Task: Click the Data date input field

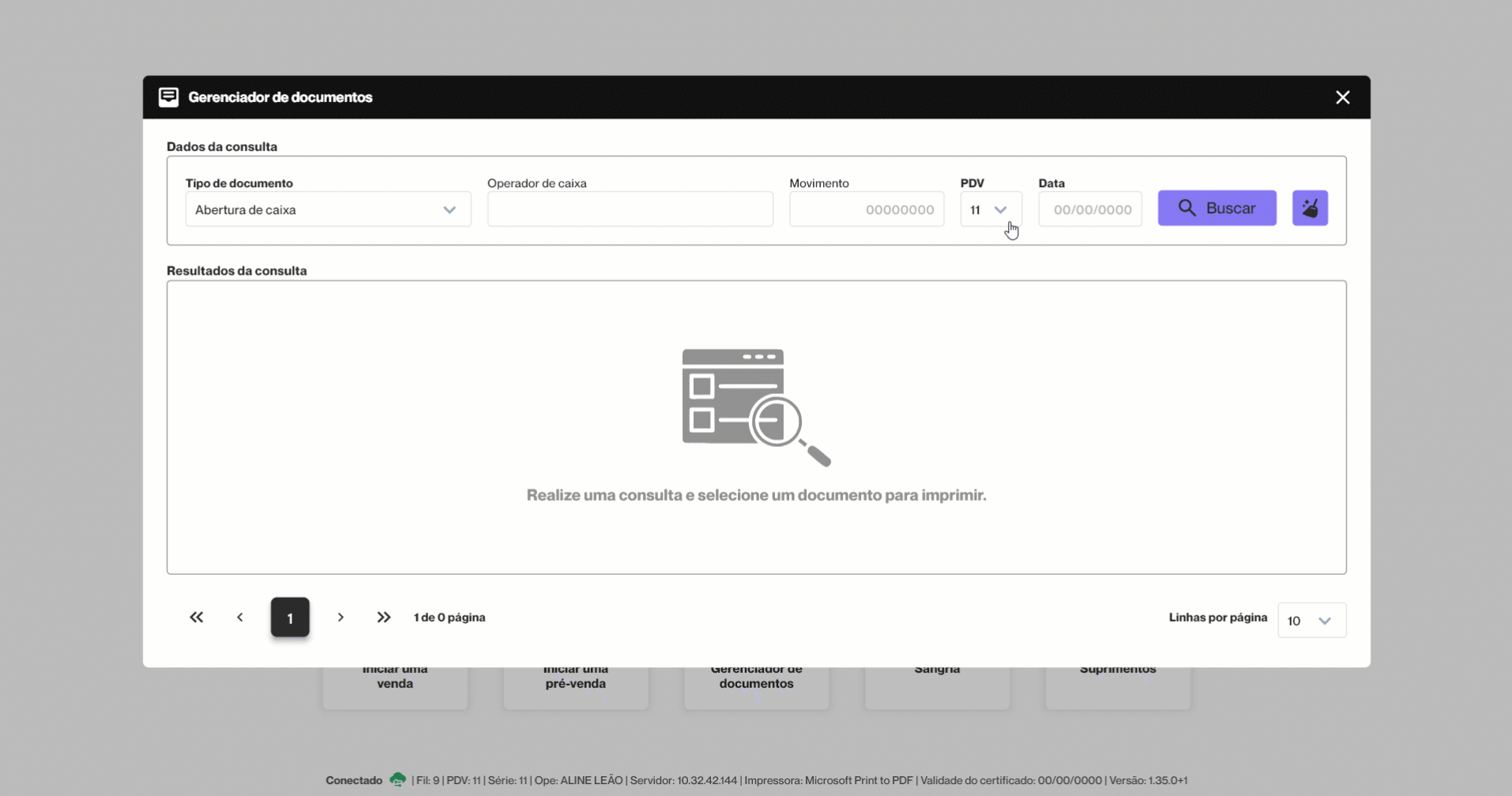Action: pos(1089,210)
